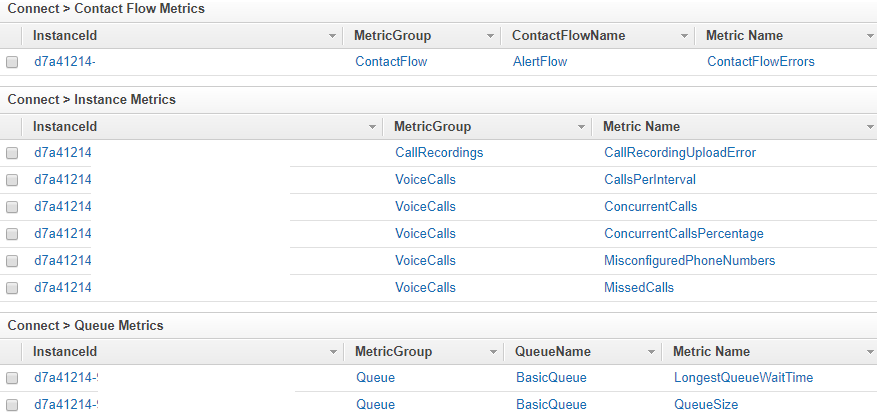
Task: Open the AlertFlow contact flow link
Action: pyautogui.click(x=540, y=62)
